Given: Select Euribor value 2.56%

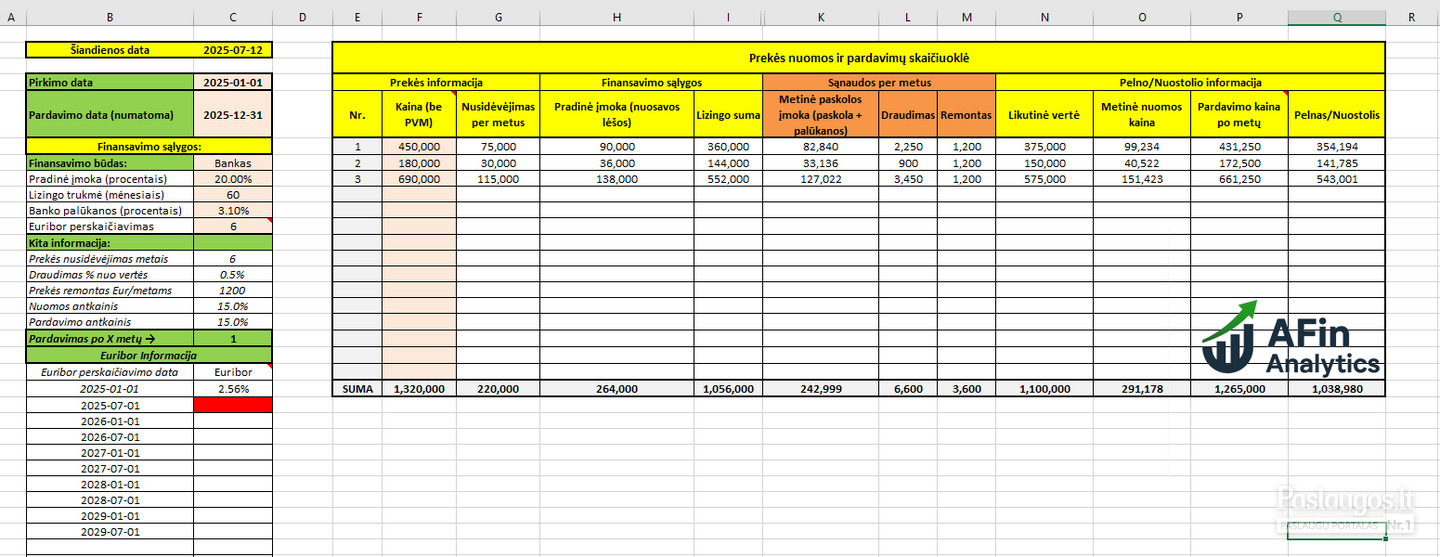Looking at the screenshot, I should coord(233,388).
